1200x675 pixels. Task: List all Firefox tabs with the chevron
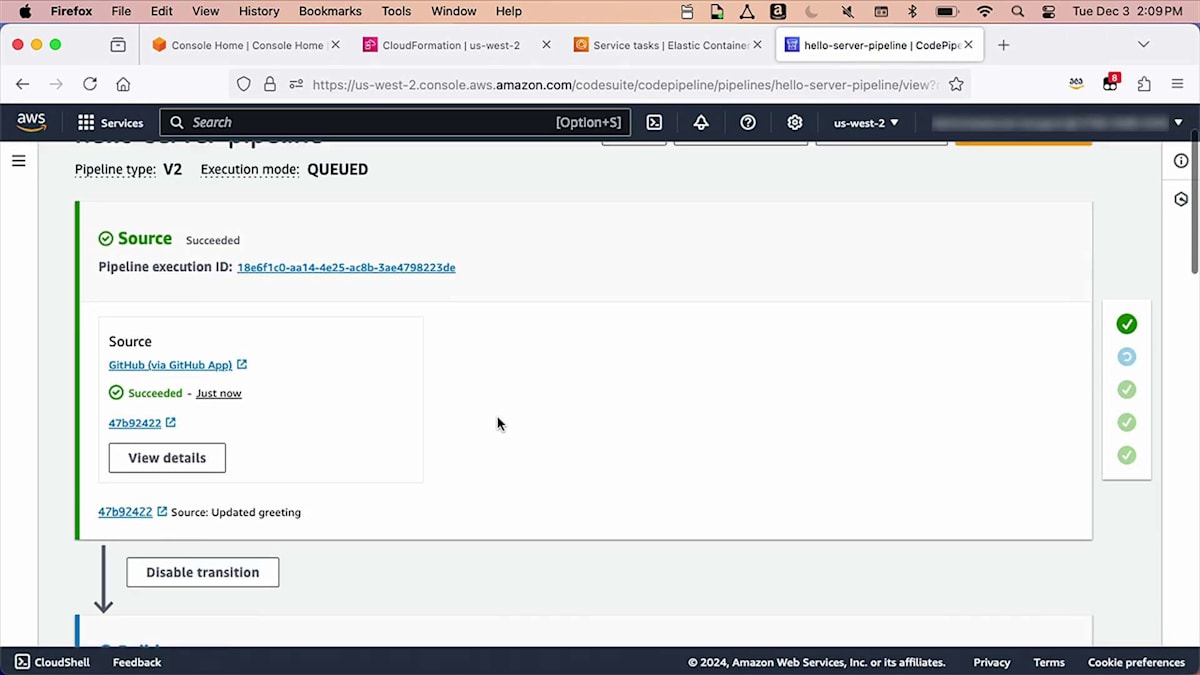[x=1143, y=45]
